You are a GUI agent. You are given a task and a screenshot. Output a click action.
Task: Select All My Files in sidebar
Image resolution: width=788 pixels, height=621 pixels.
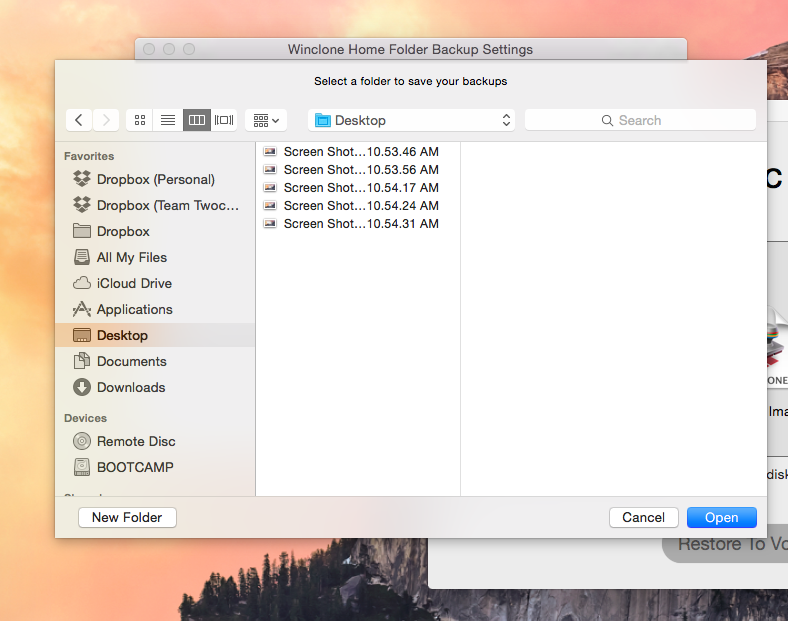[156, 257]
